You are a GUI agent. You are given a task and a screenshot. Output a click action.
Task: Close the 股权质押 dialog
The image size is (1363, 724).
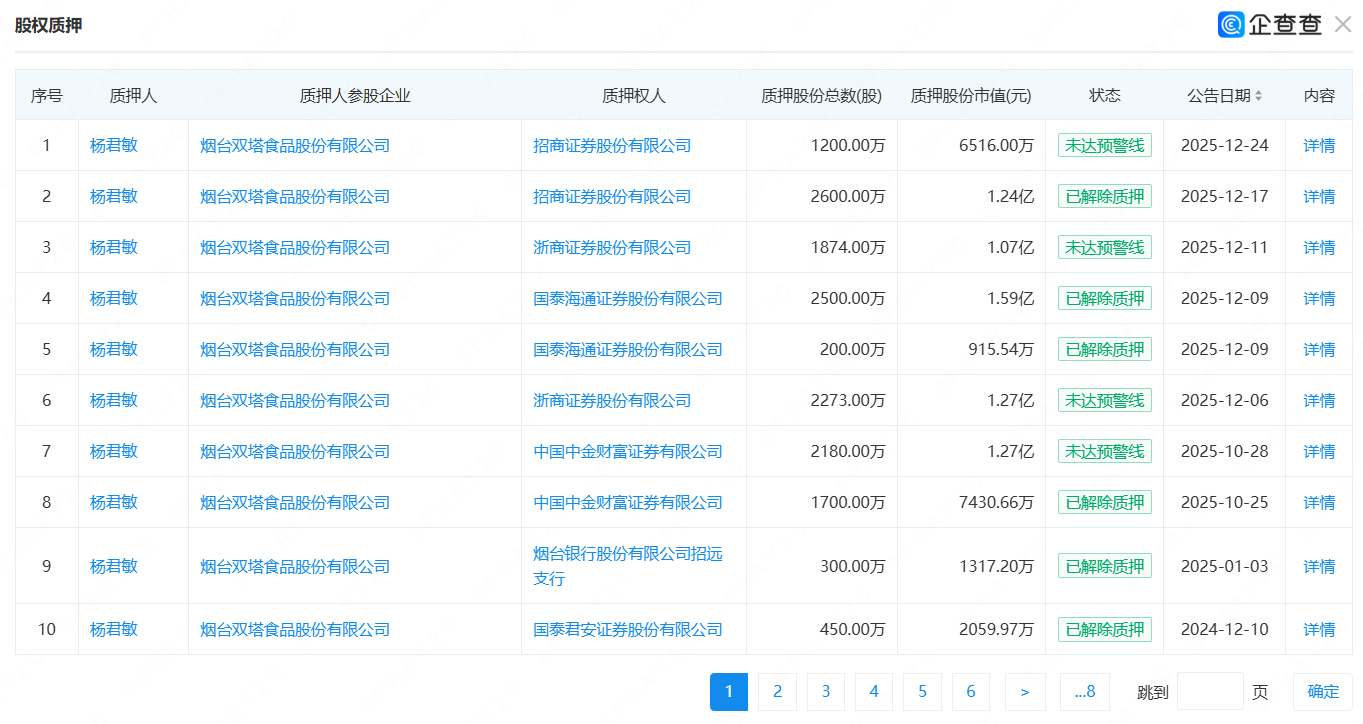coord(1343,25)
